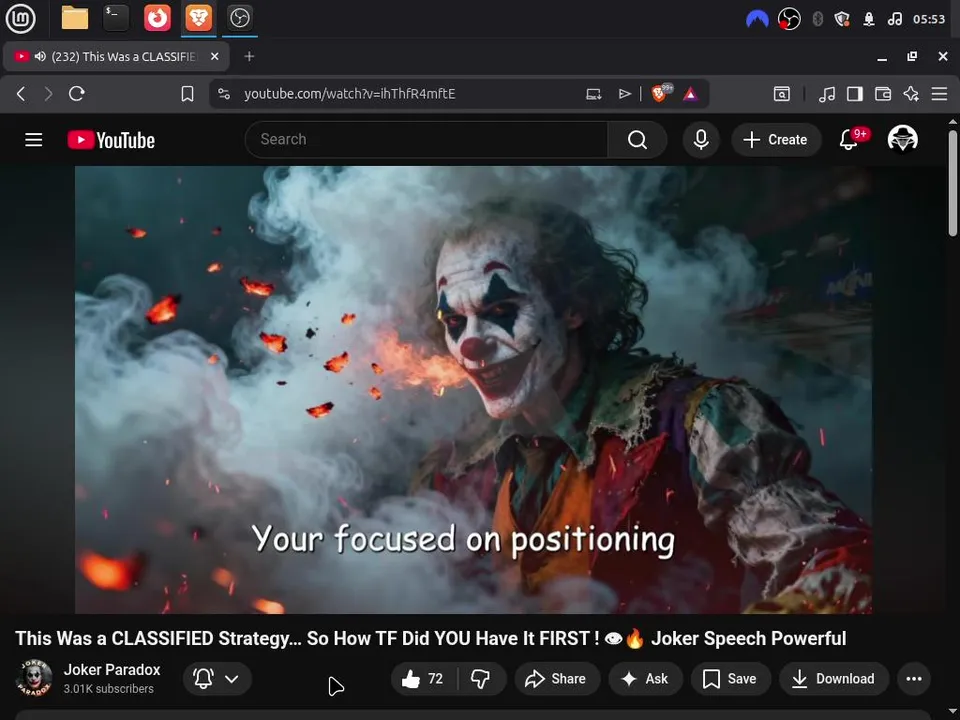Screen dimensions: 960x720
Task: Mute the tab via speaker icon
Action: pyautogui.click(x=40, y=56)
